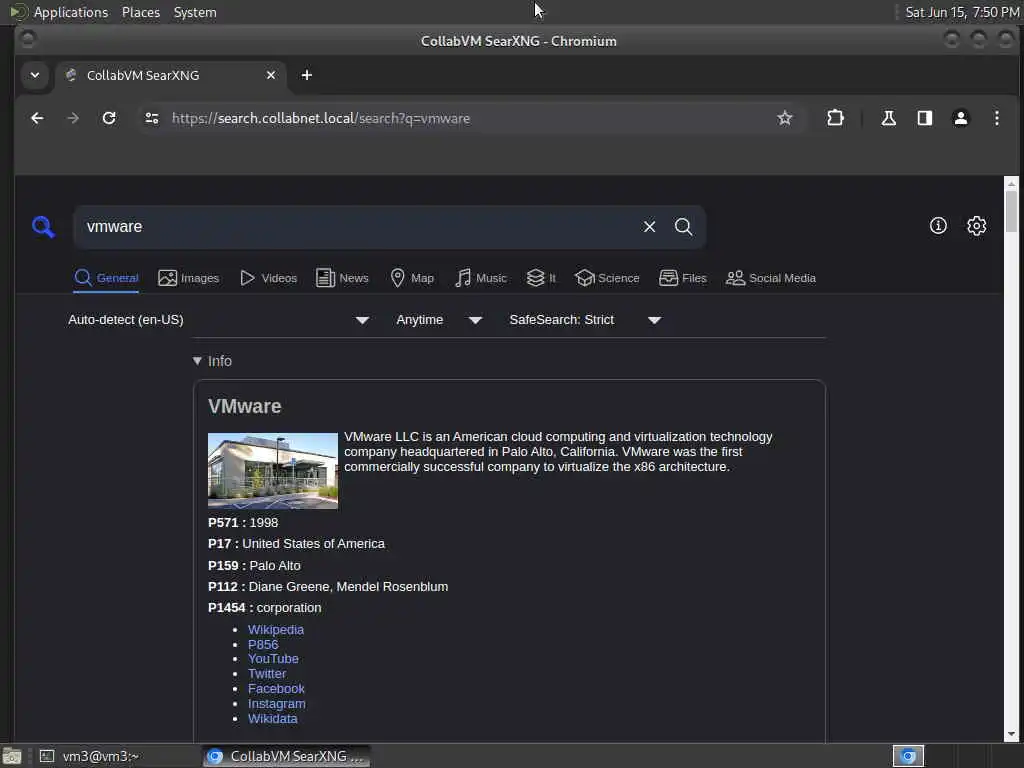Viewport: 1024px width, 768px height.
Task: Open the Facebook link
Action: click(276, 689)
